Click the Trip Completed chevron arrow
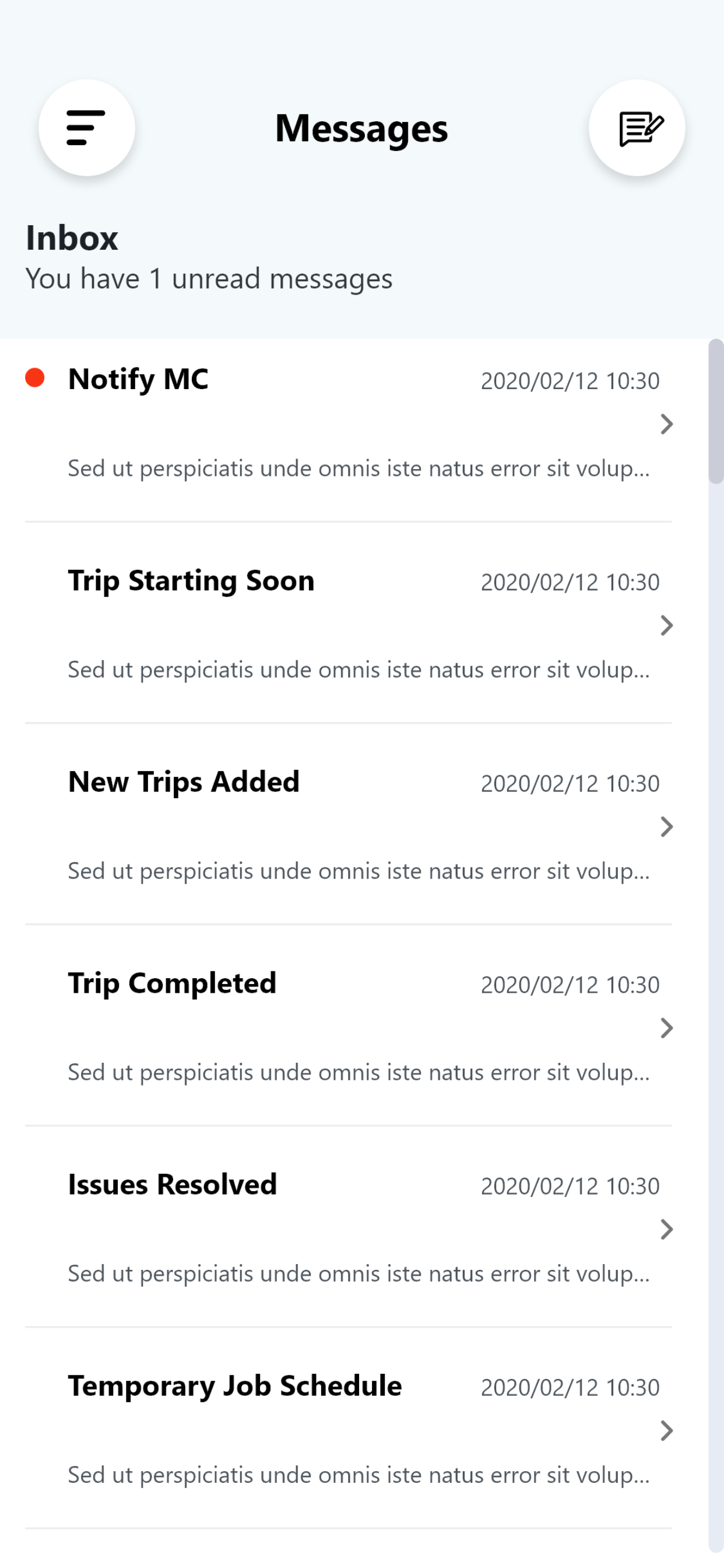The width and height of the screenshot is (724, 1568). click(x=667, y=1028)
